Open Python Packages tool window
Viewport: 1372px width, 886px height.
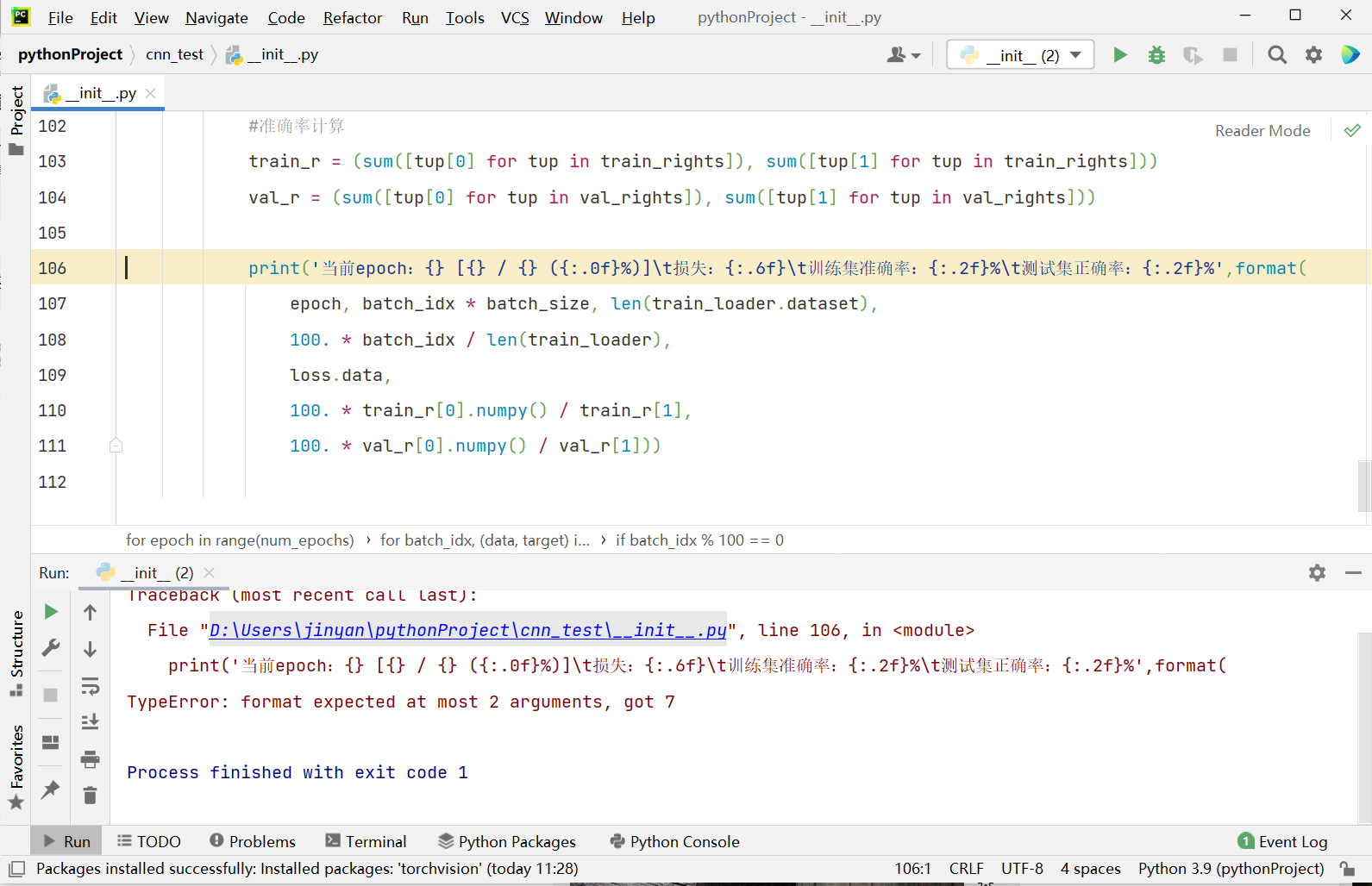507,841
